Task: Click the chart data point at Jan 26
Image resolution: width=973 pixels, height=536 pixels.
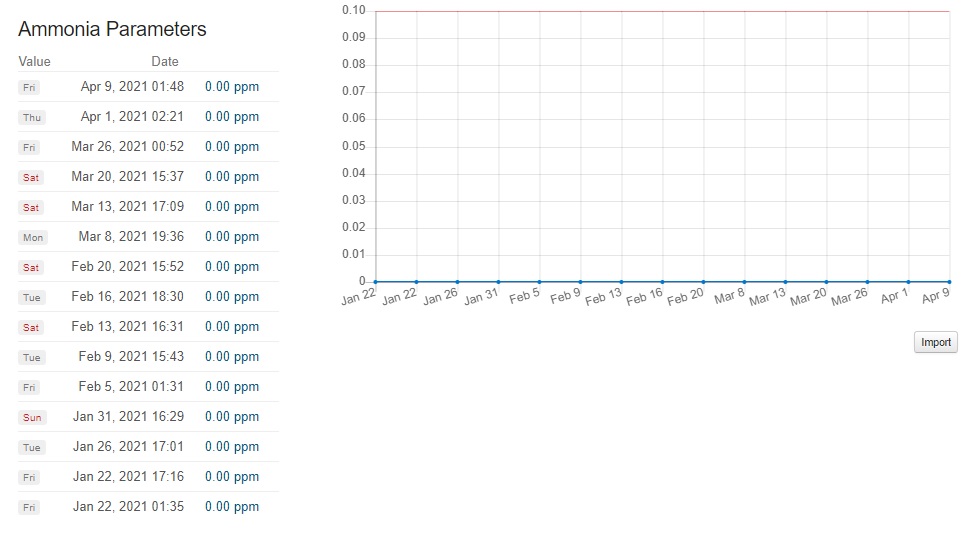Action: 458,282
